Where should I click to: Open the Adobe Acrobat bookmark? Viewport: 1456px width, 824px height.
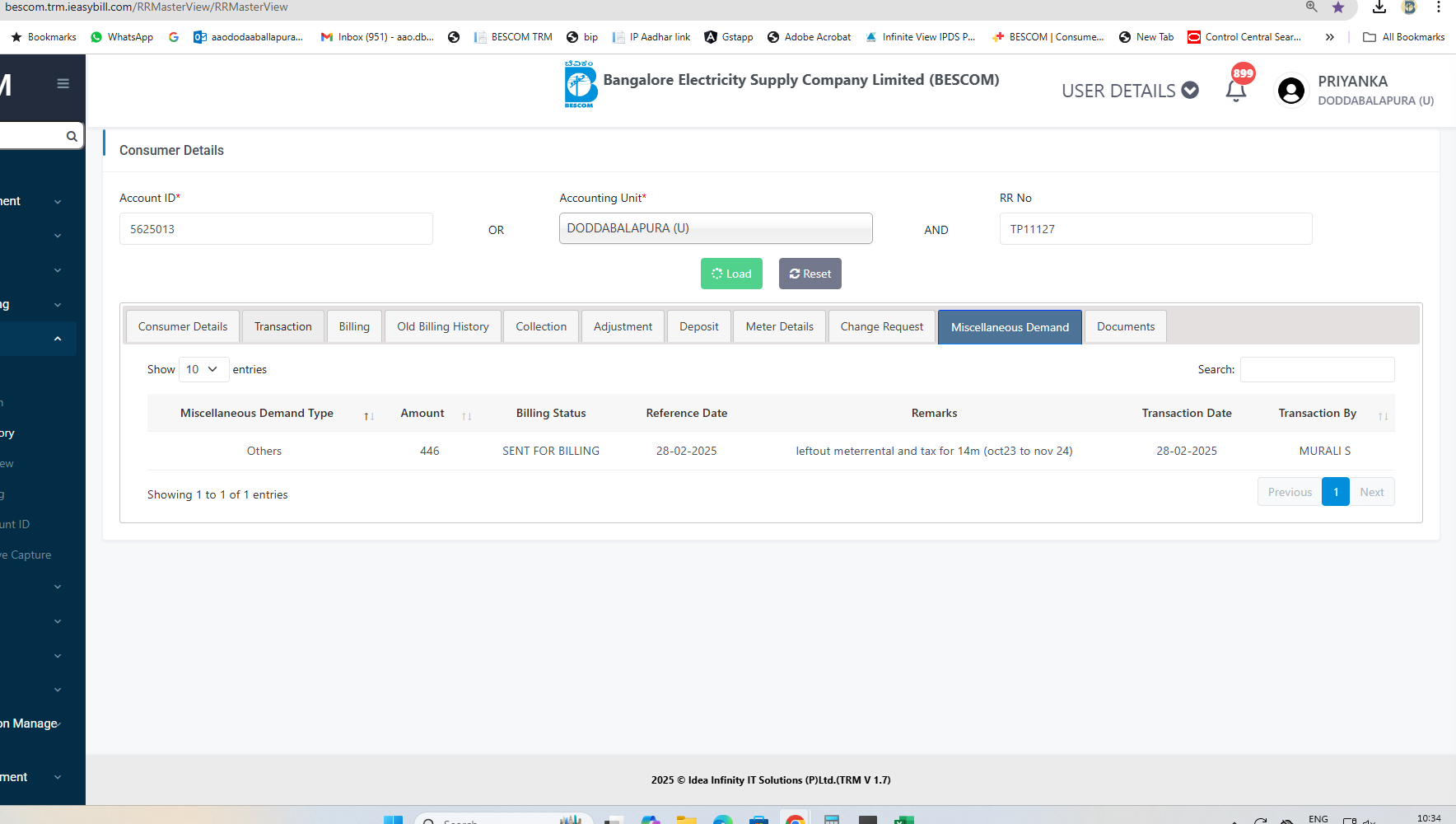pyautogui.click(x=809, y=37)
